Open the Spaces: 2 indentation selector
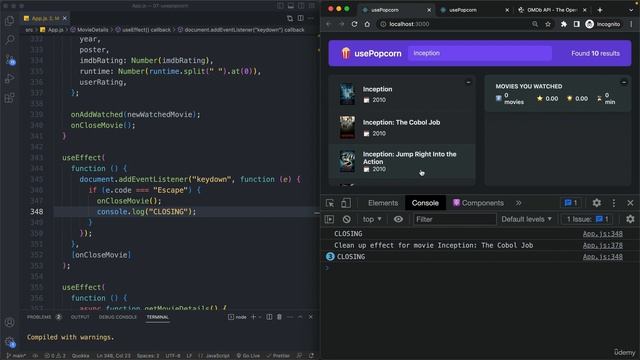This screenshot has width=640, height=360. 148,356
